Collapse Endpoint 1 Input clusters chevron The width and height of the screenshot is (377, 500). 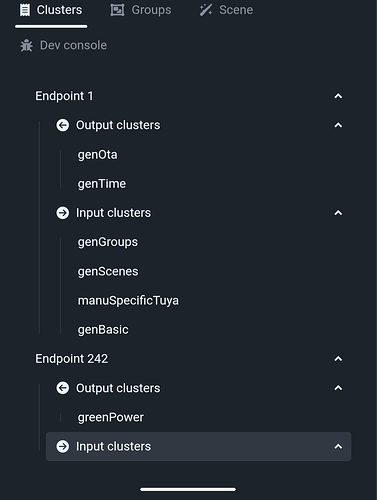pyautogui.click(x=338, y=213)
